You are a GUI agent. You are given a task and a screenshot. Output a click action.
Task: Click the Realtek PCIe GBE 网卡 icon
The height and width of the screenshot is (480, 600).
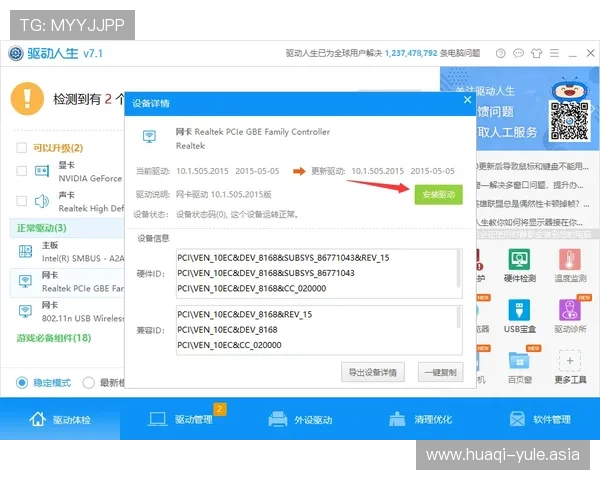click(26, 282)
